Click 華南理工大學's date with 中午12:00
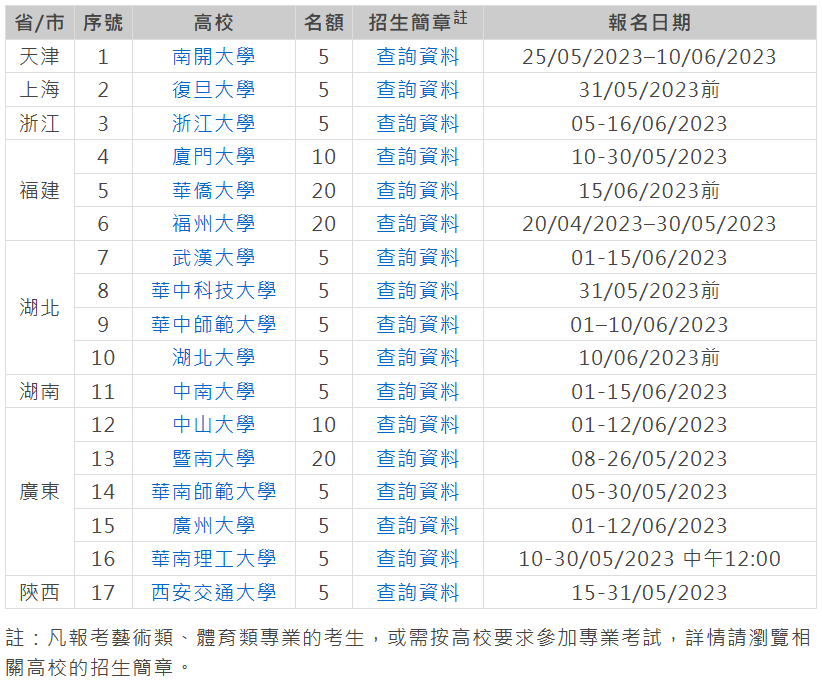The height and width of the screenshot is (682, 822). (x=650, y=559)
